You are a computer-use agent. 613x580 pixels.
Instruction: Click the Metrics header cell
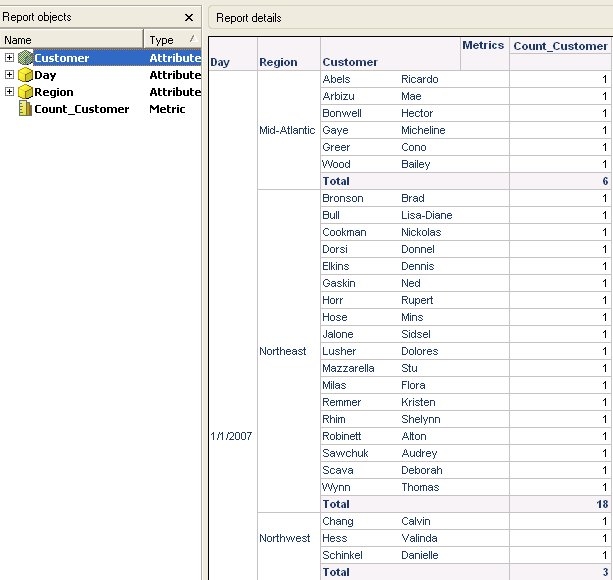click(483, 45)
